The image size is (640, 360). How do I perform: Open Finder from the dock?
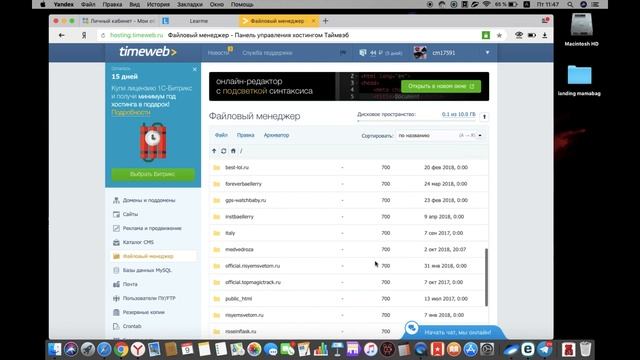[x=54, y=349]
